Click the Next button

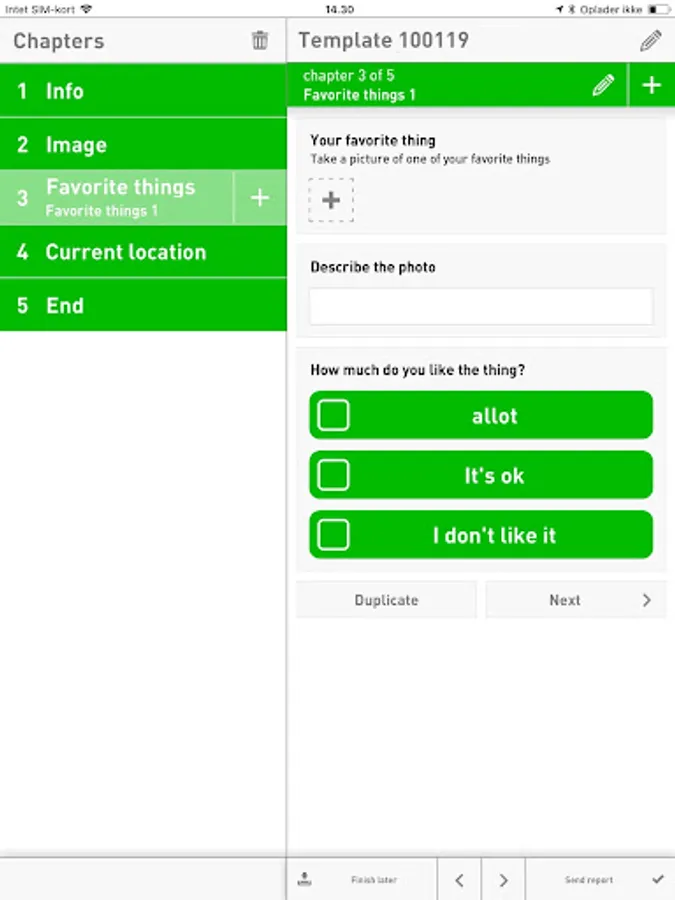575,600
